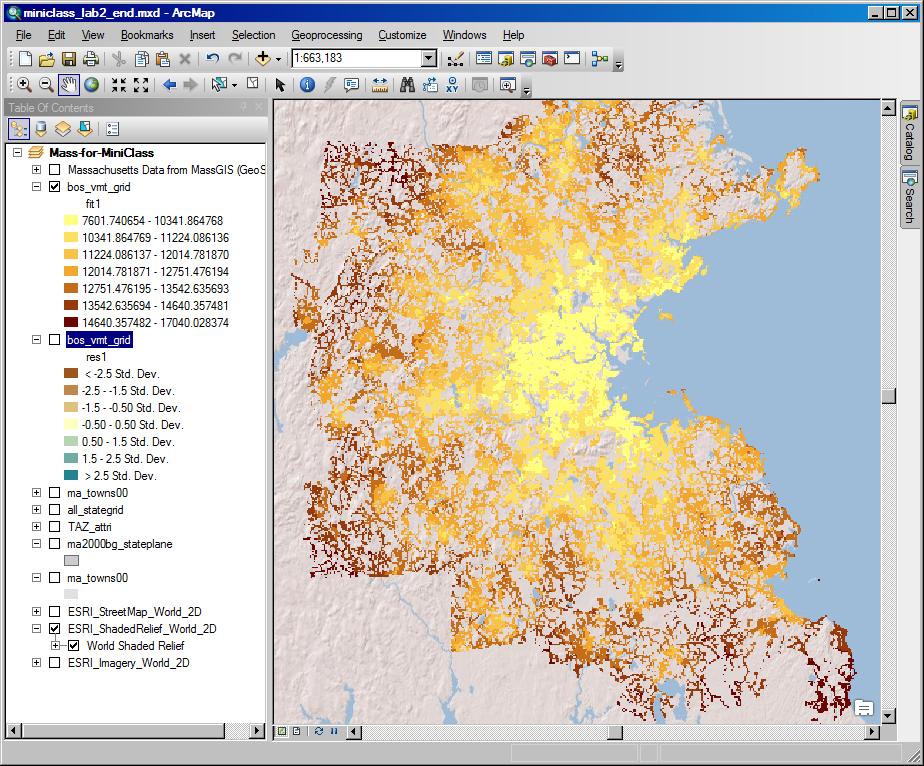Open the Geoprocessing menu

coord(326,35)
